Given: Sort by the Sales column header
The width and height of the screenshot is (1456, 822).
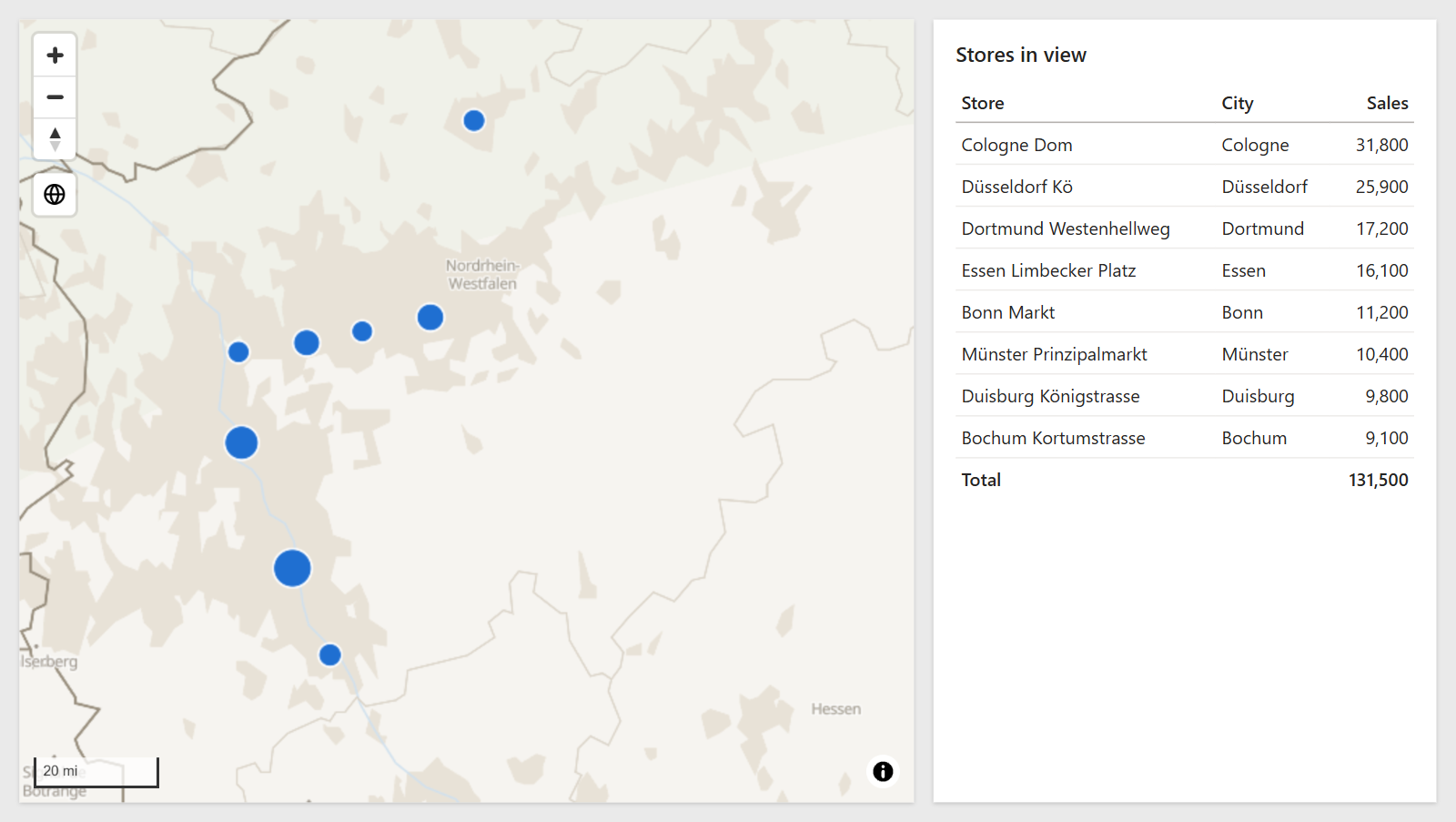Looking at the screenshot, I should pos(1387,103).
